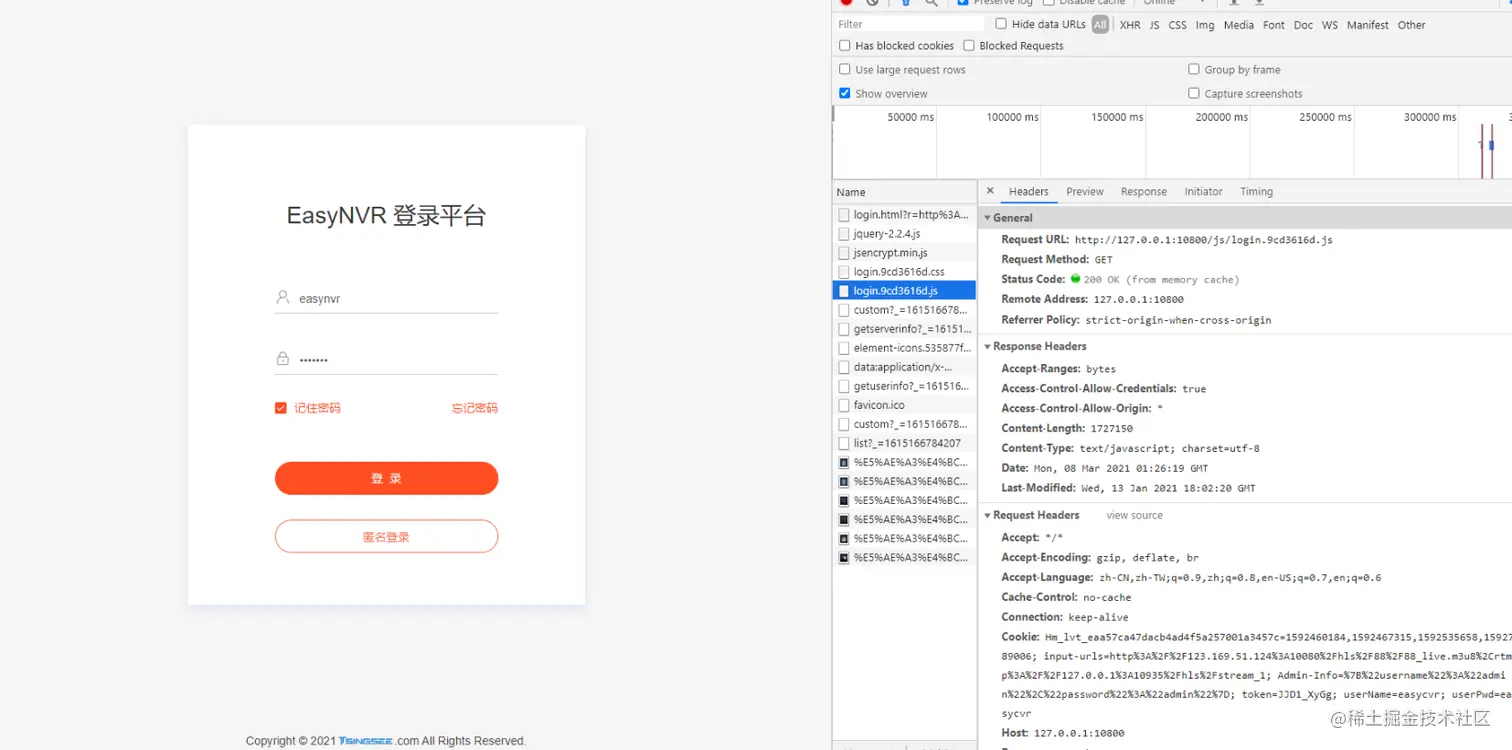Image resolution: width=1512 pixels, height=750 pixels.
Task: Click the user icon beside the easynvr username
Action: [283, 298]
